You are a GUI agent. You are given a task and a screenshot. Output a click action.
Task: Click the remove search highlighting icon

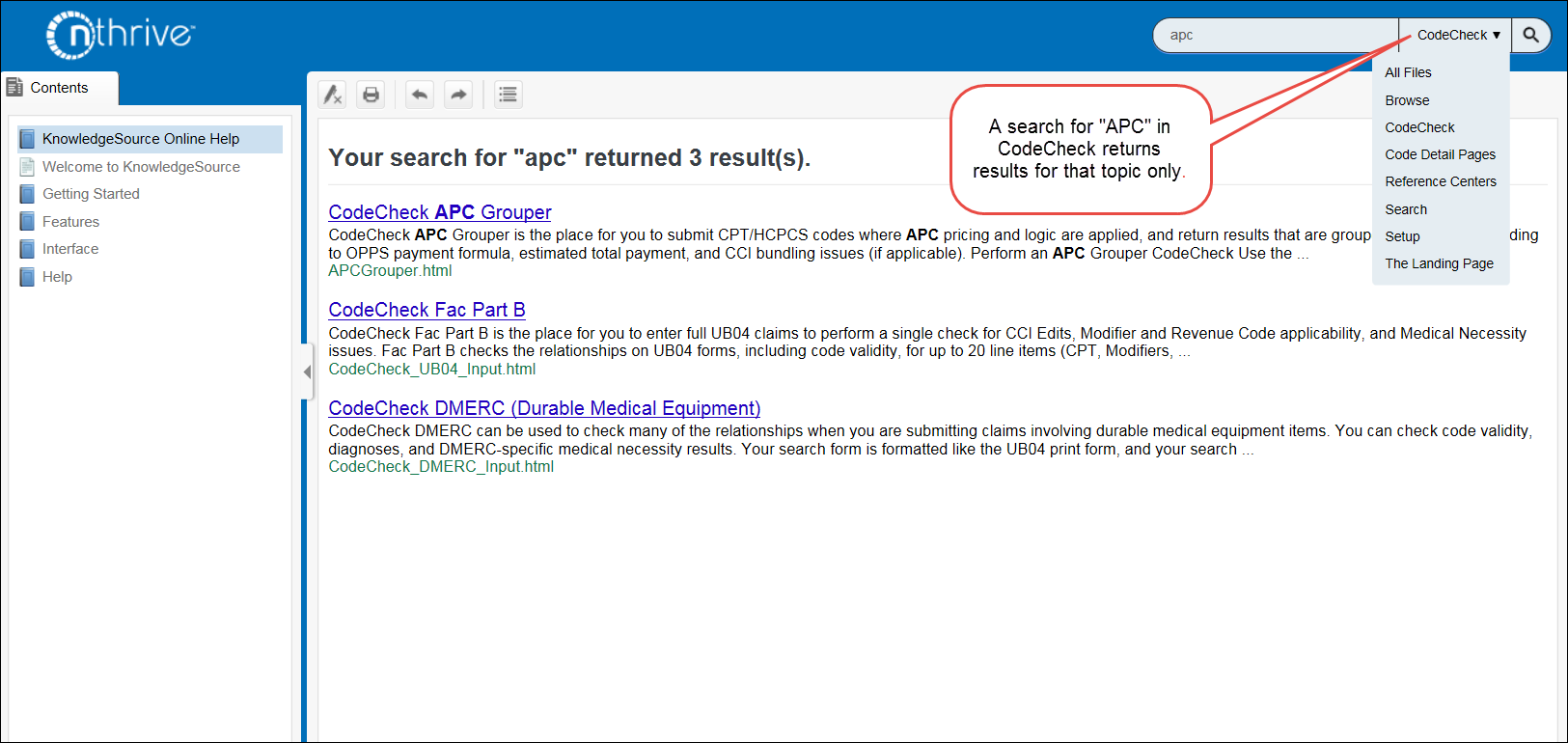333,95
